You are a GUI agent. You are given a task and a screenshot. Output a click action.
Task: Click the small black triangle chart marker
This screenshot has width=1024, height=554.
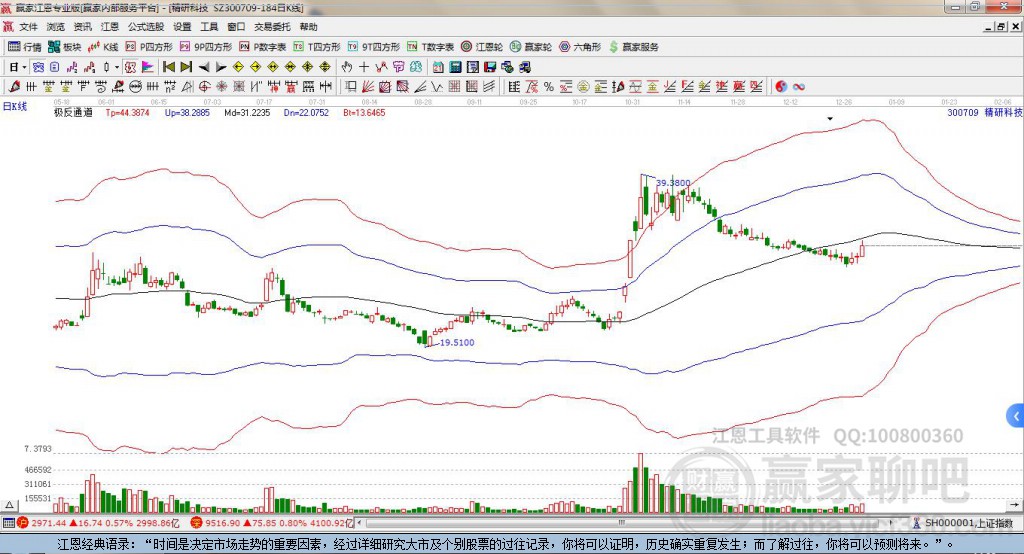[830, 119]
